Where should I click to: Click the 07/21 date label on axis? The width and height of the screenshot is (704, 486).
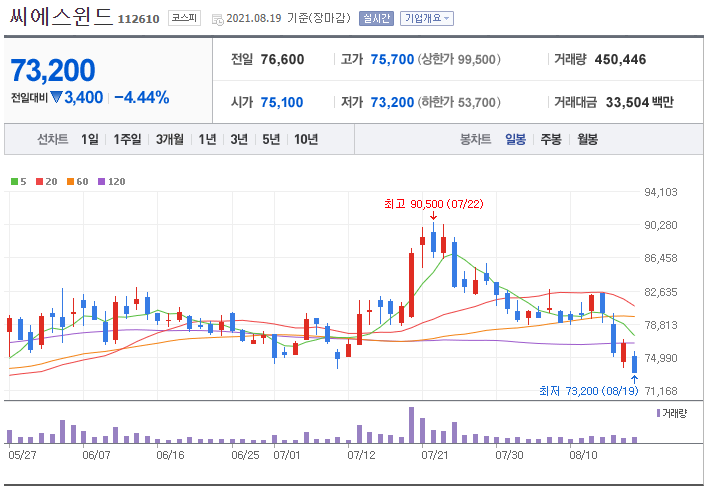coord(435,455)
